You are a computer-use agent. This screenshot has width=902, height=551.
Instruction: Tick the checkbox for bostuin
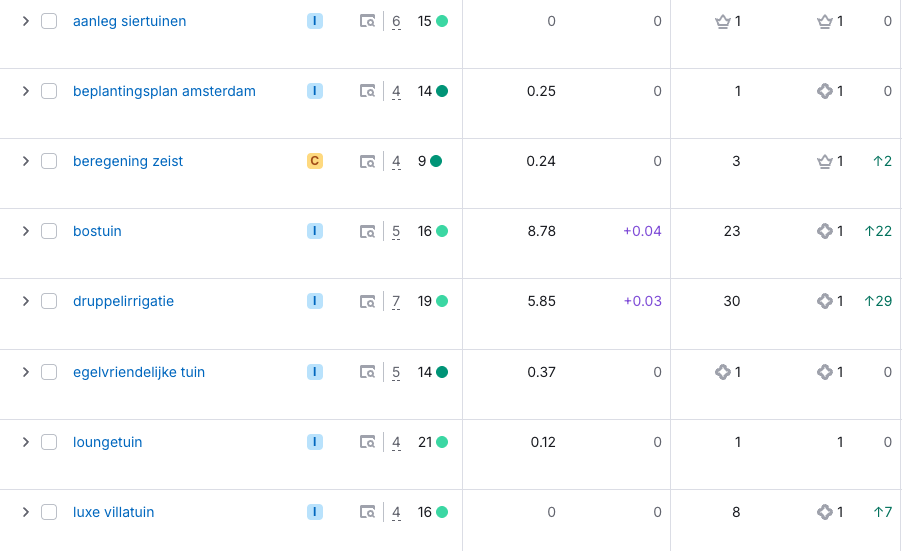(x=49, y=231)
